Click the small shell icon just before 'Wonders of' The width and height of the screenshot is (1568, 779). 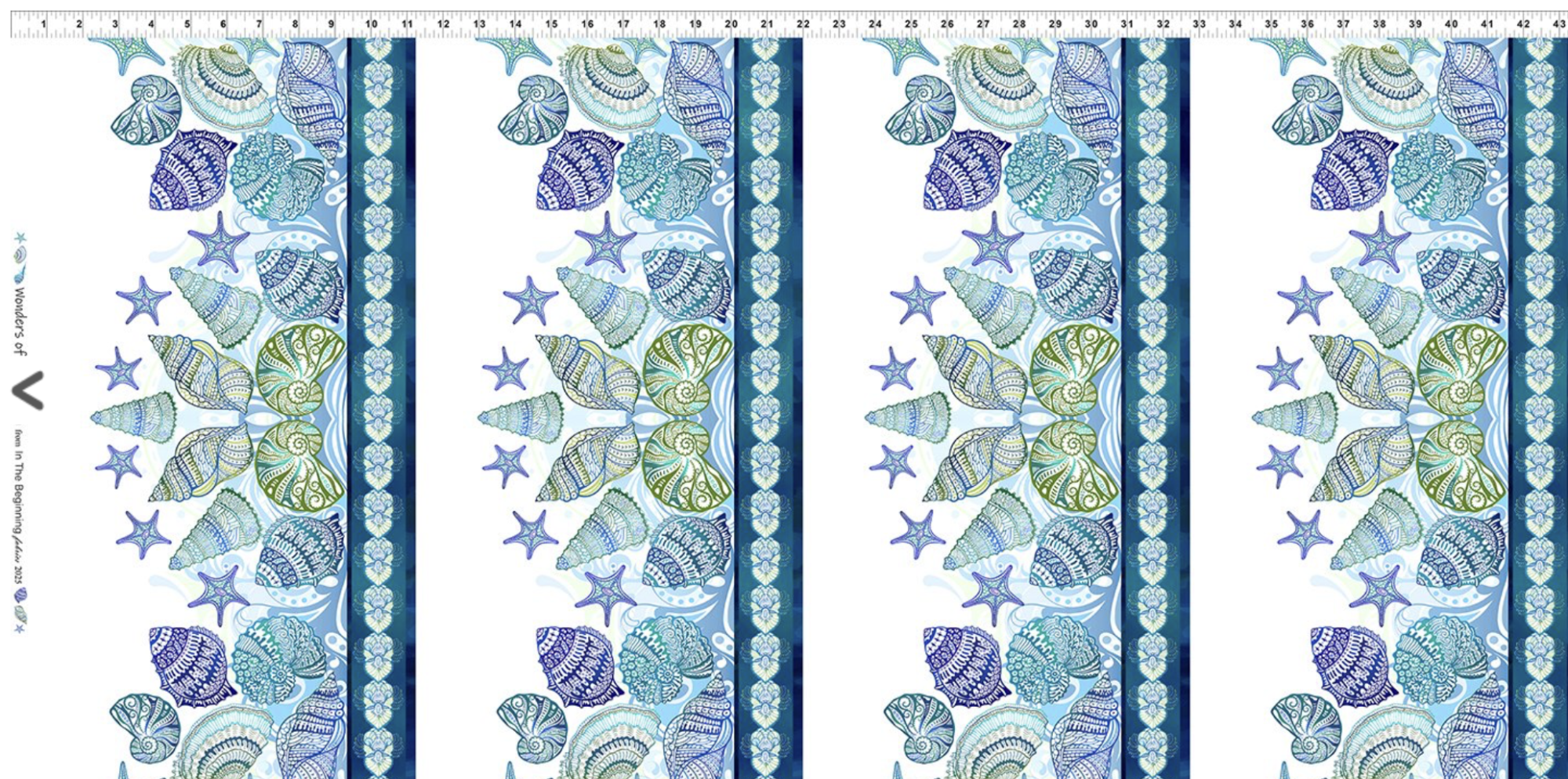[x=20, y=274]
